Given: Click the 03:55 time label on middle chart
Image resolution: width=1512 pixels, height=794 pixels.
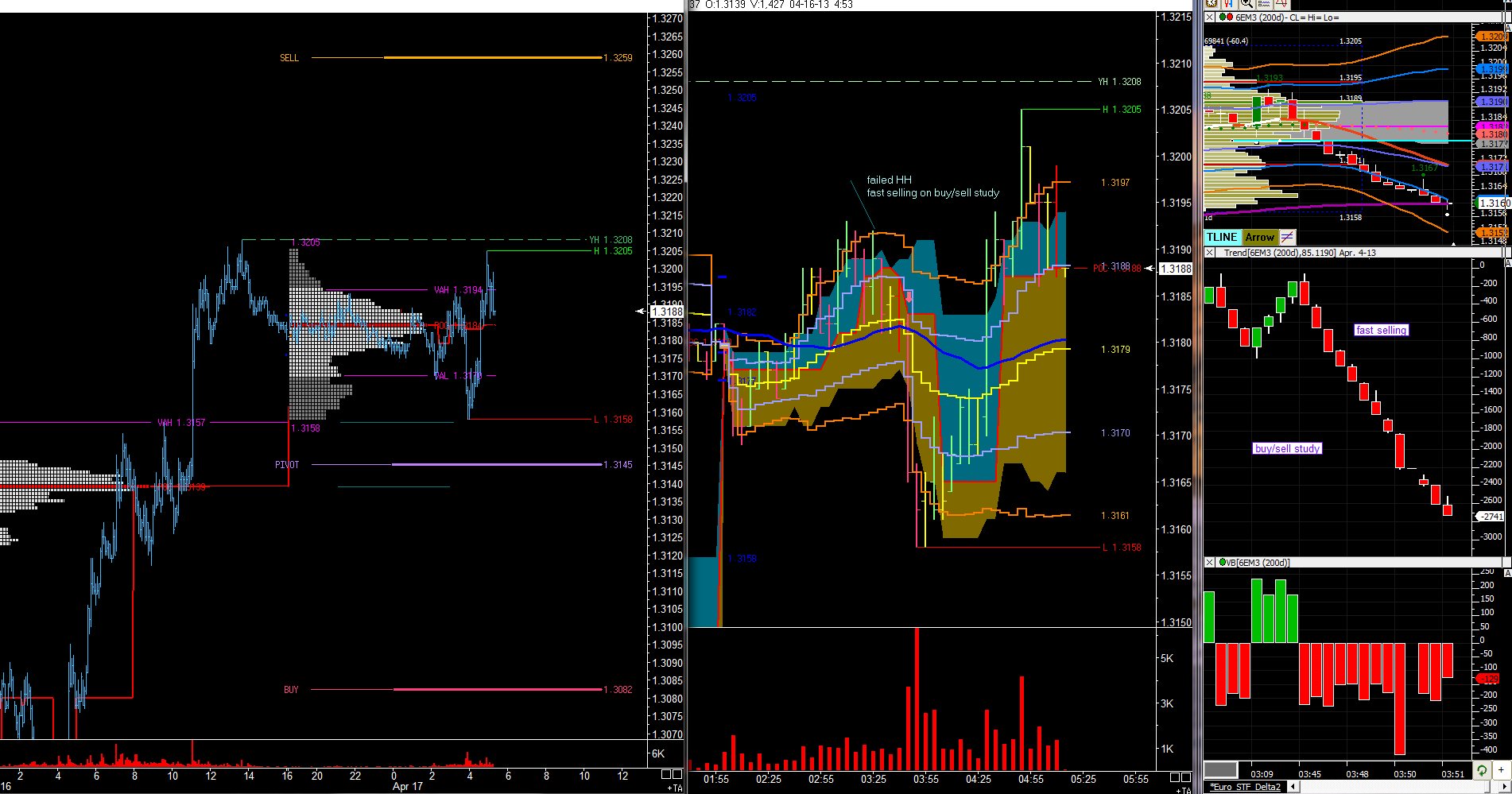Looking at the screenshot, I should pyautogui.click(x=926, y=779).
